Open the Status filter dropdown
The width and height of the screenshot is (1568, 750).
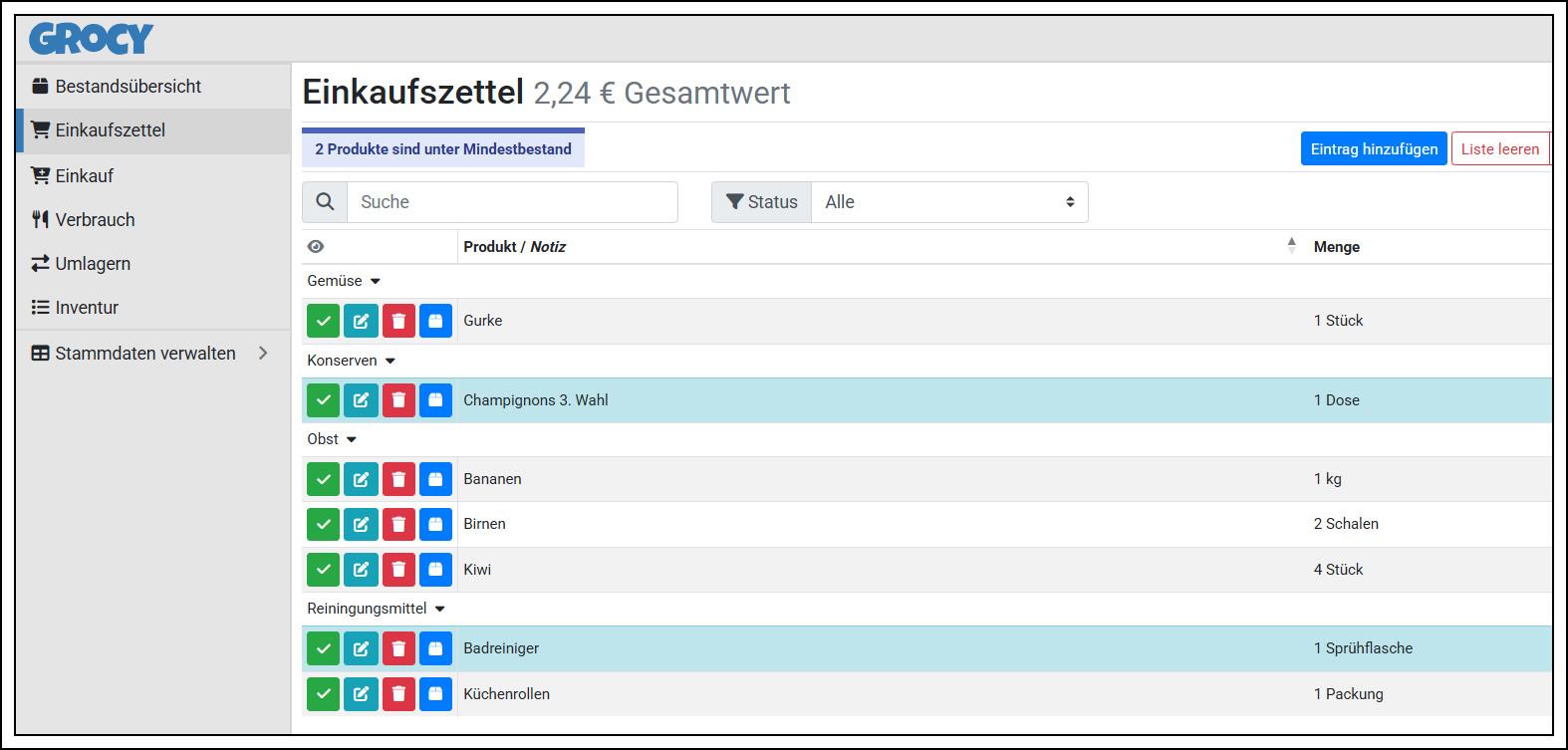click(x=948, y=202)
